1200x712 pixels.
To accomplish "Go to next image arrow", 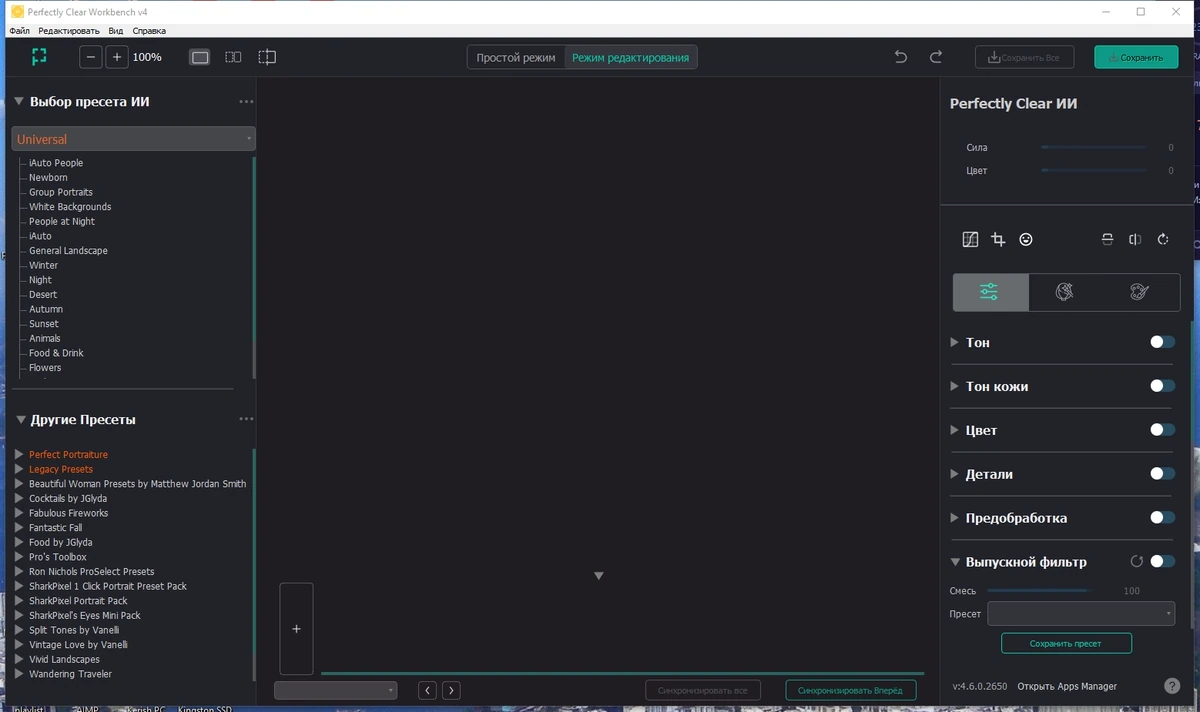I will click(x=451, y=690).
